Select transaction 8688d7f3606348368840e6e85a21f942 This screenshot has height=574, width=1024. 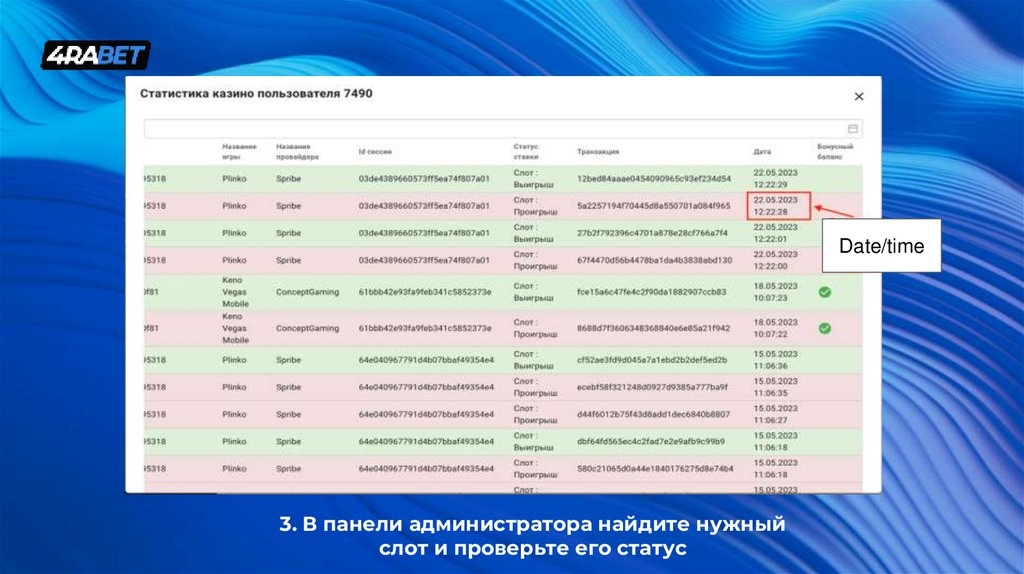click(653, 328)
